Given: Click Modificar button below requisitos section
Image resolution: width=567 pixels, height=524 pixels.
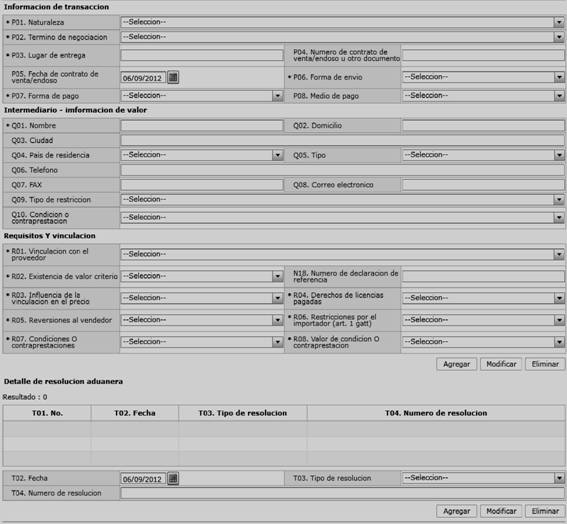Looking at the screenshot, I should [501, 364].
